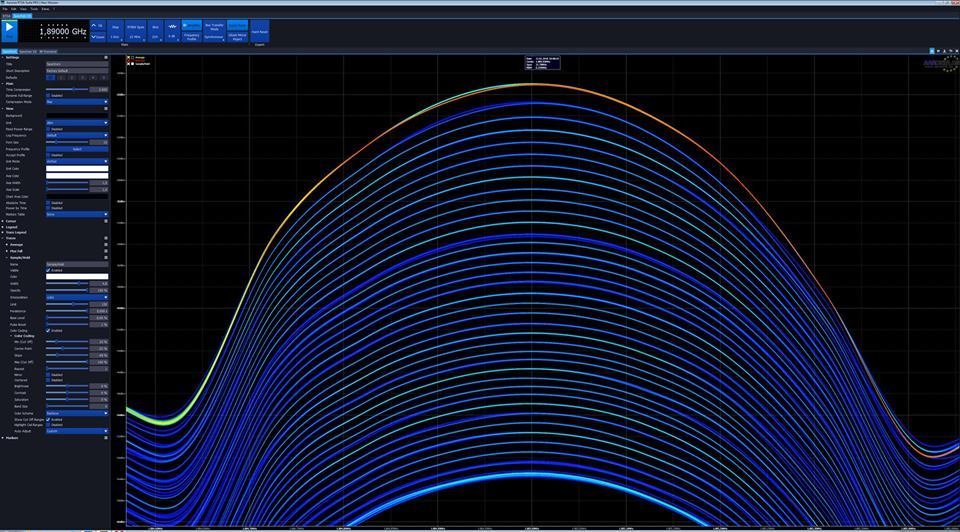Select the Spectrum view tab

pyautogui.click(x=9, y=51)
